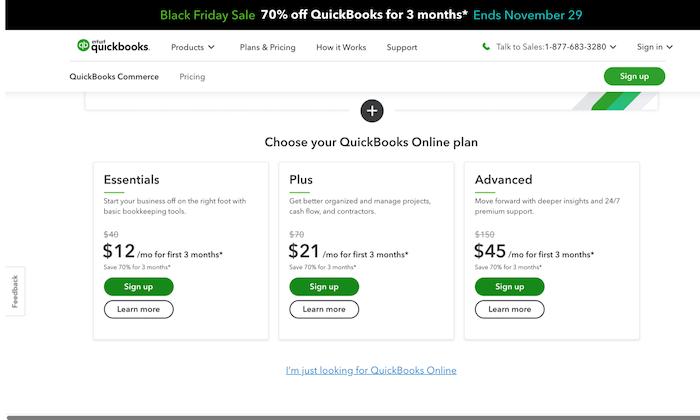Click the green phone icon beside Talk to Sales
The image size is (700, 420).
click(486, 46)
